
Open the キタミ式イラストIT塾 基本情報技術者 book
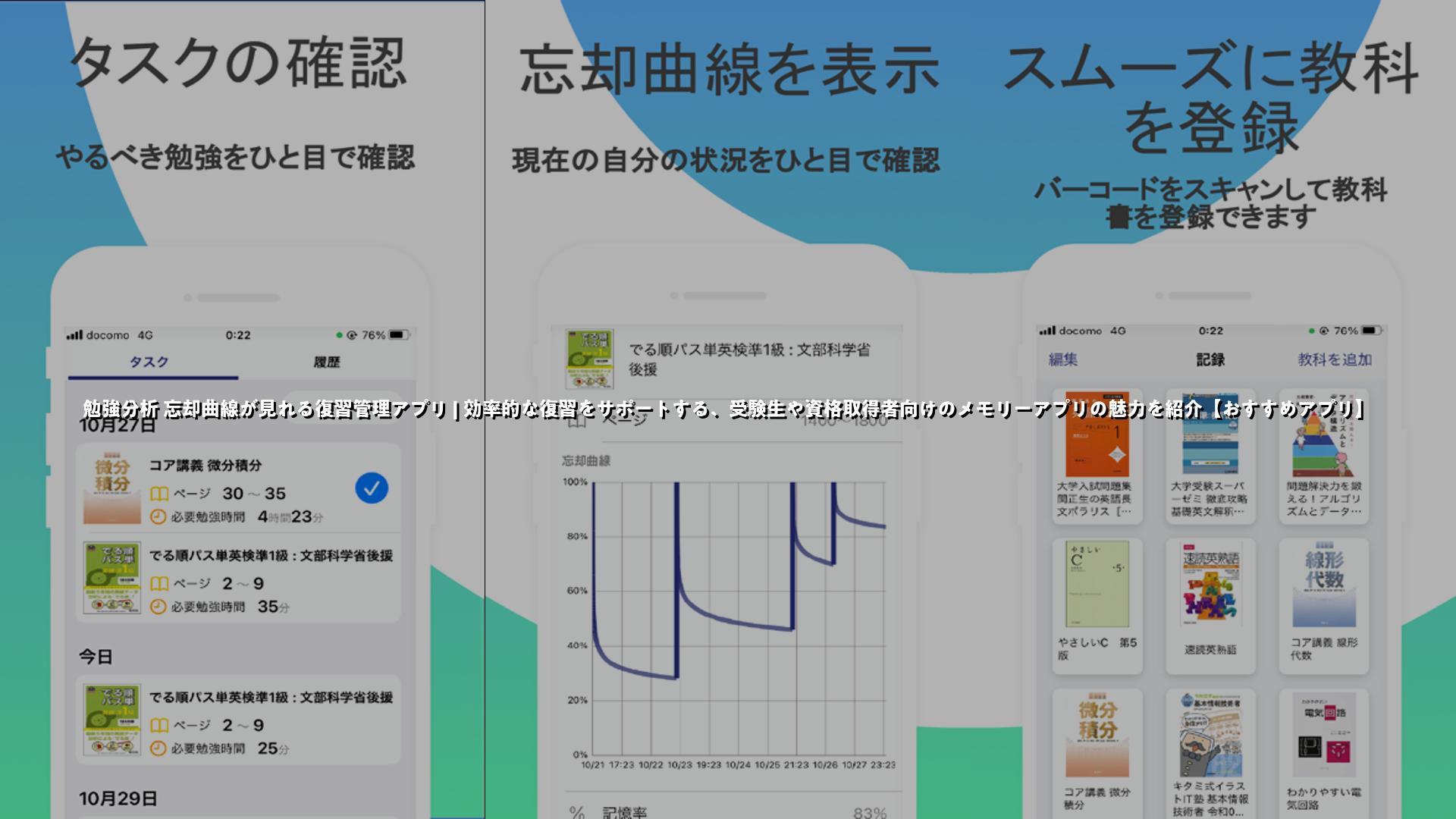click(1210, 753)
